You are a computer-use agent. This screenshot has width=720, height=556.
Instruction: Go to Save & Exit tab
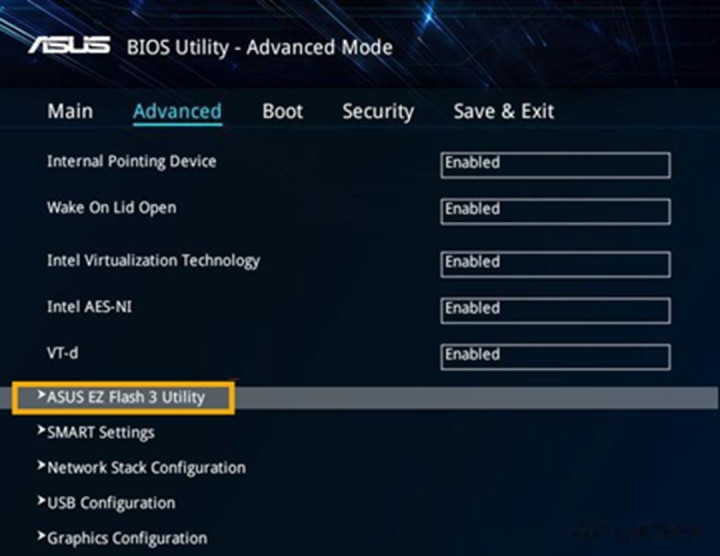click(503, 111)
